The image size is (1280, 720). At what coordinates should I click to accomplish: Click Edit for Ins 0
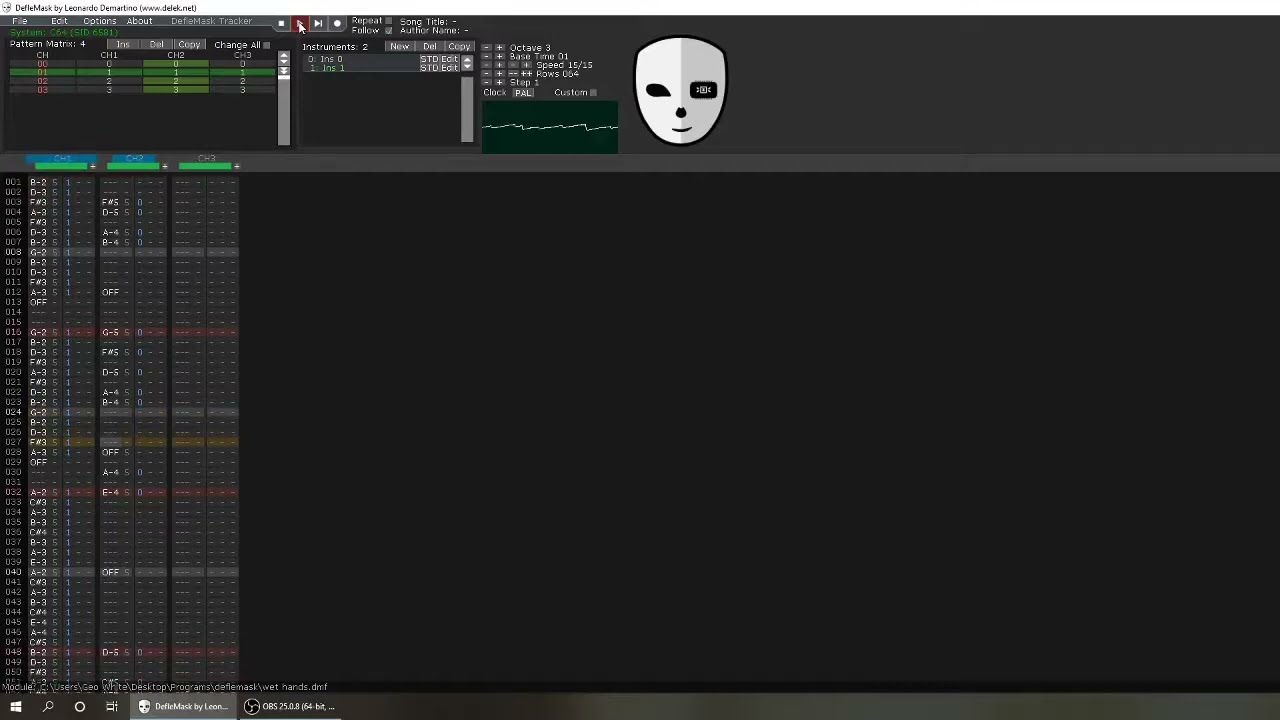[449, 60]
